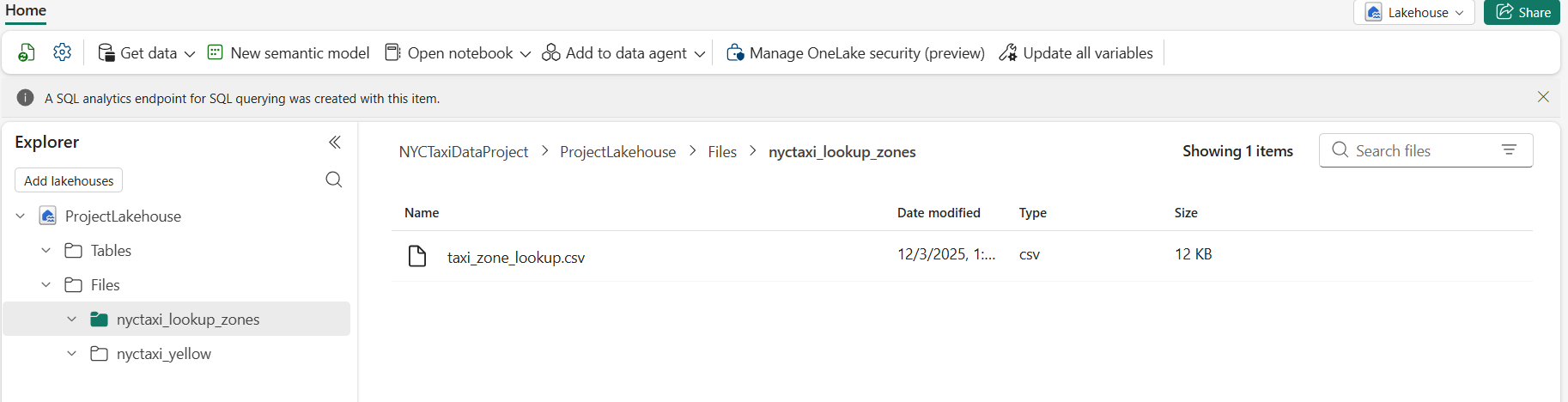Click the Search files input field
This screenshot has height=402, width=1568.
click(x=1417, y=151)
